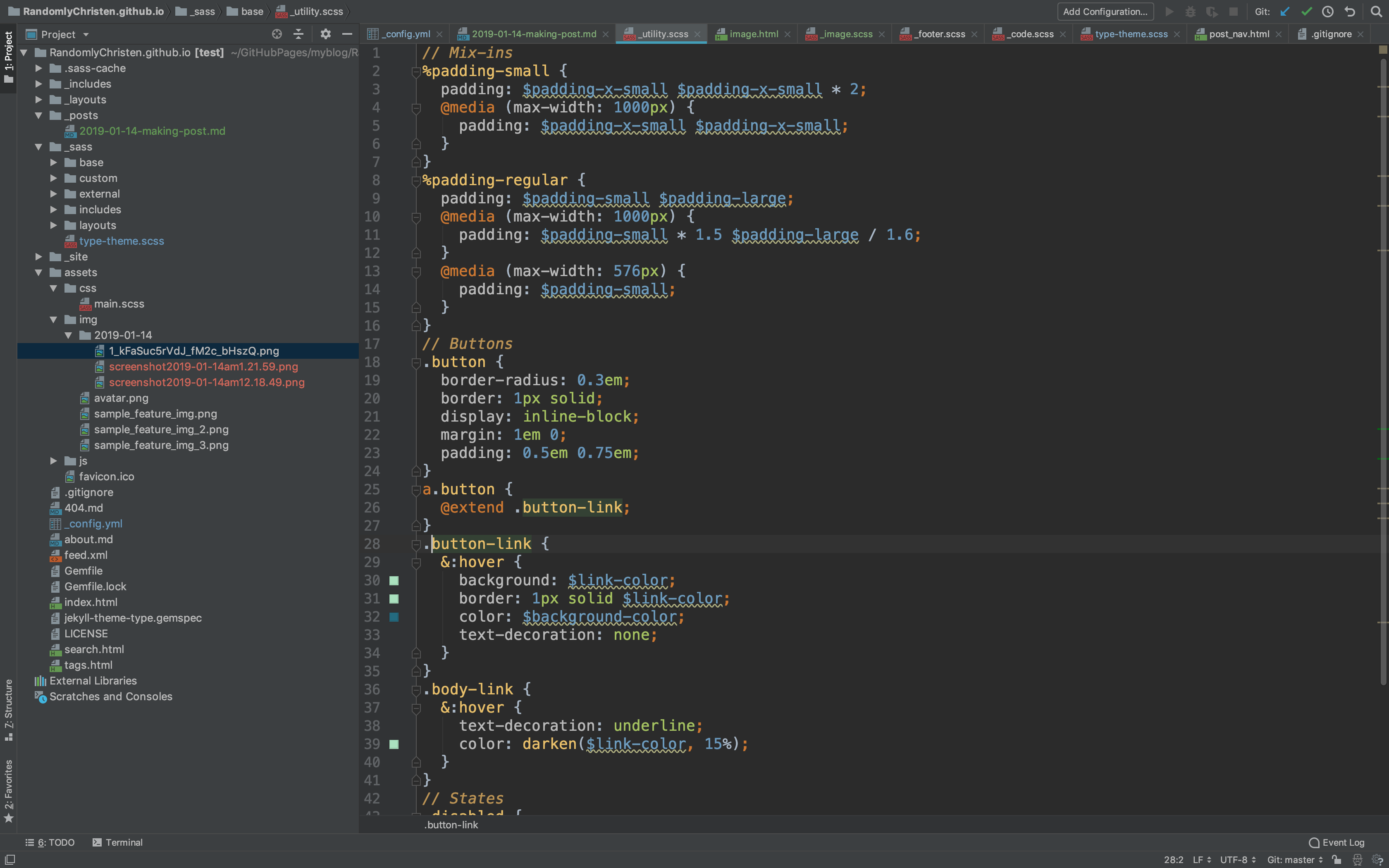Toggle fold on line 36 .body-link
Screen dimensions: 1389x868
coord(416,689)
